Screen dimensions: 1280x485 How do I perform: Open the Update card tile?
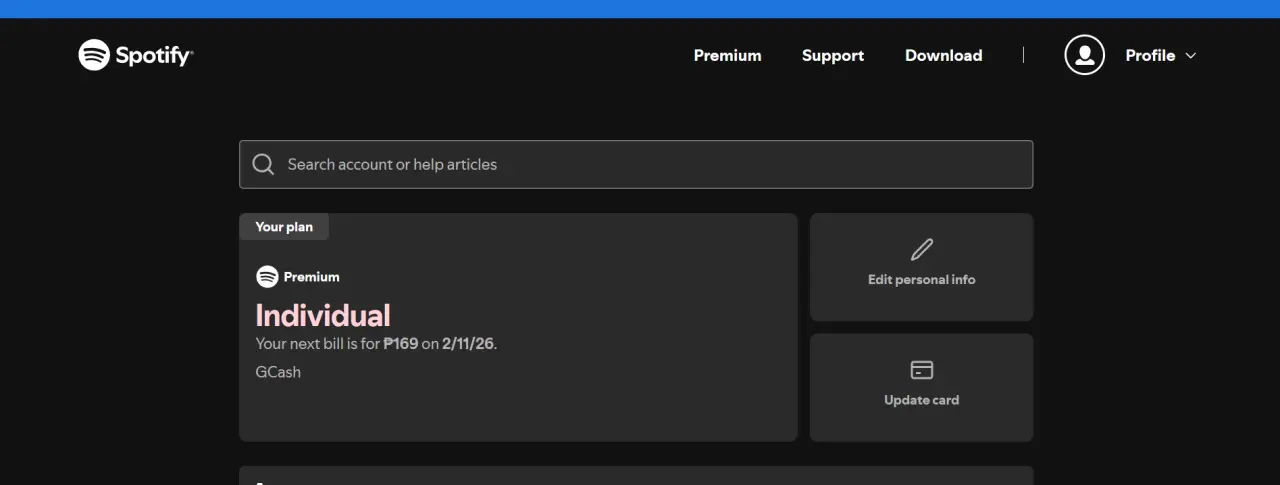click(921, 387)
